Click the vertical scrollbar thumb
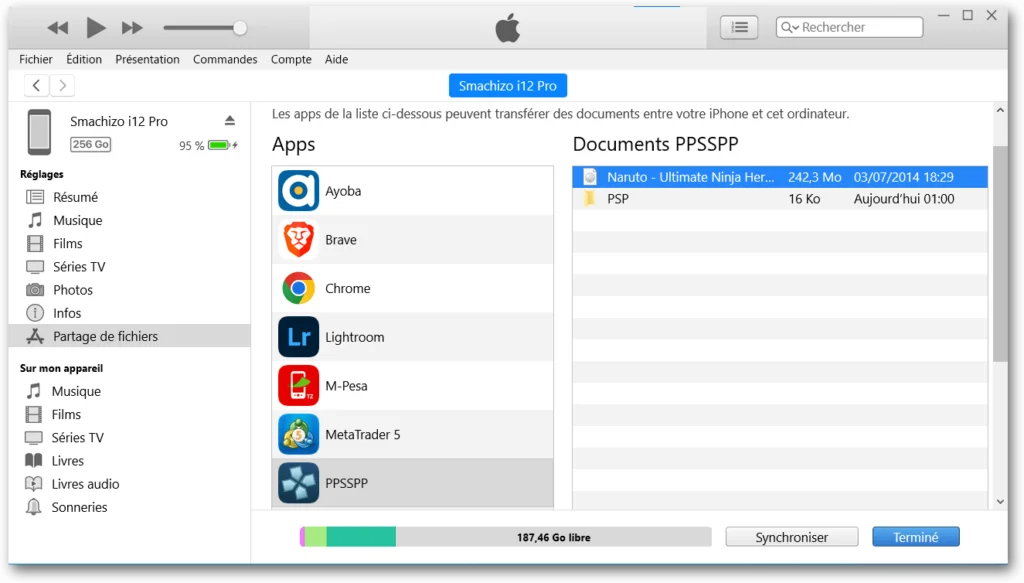 click(1000, 253)
